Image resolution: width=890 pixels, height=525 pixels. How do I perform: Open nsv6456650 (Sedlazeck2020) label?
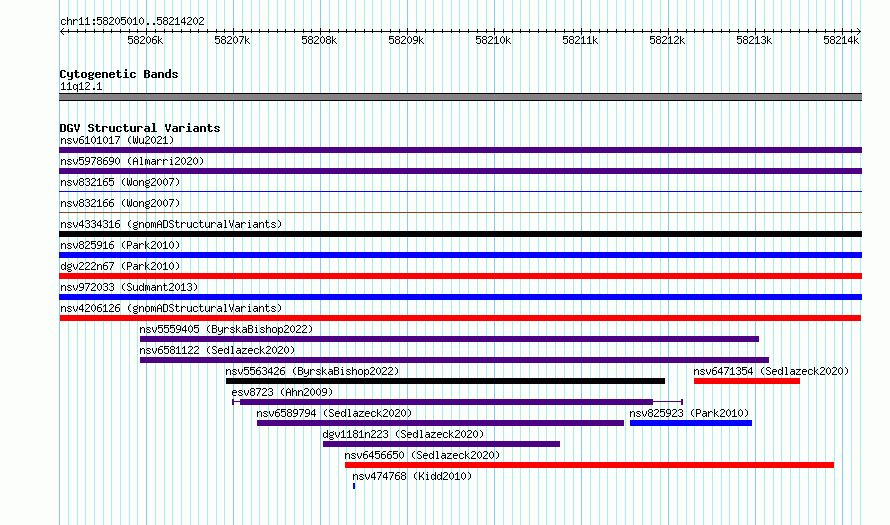[x=422, y=455]
